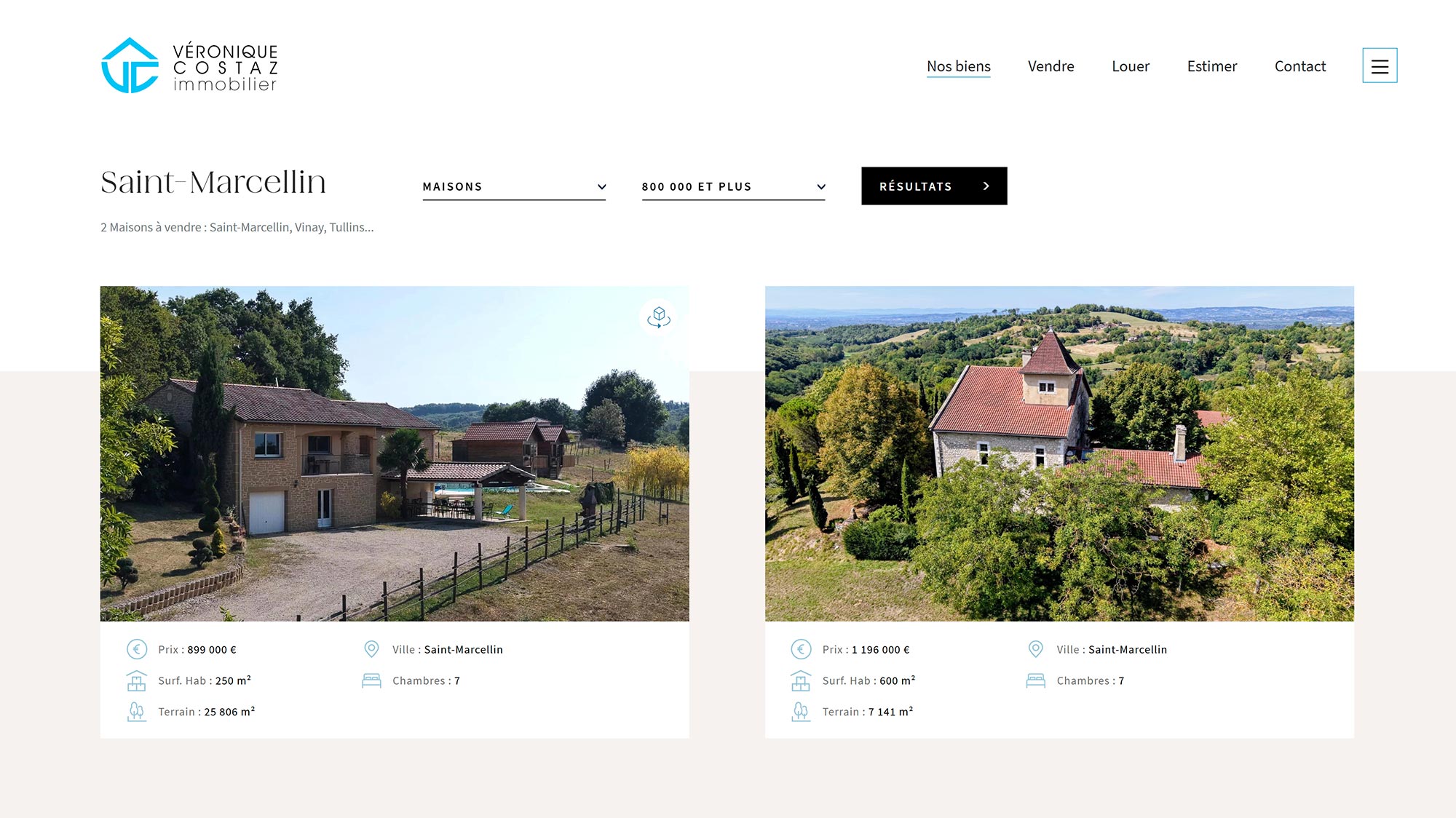Click the euro icon for 1 196 000 €
The image size is (1456, 818).
pyautogui.click(x=801, y=649)
